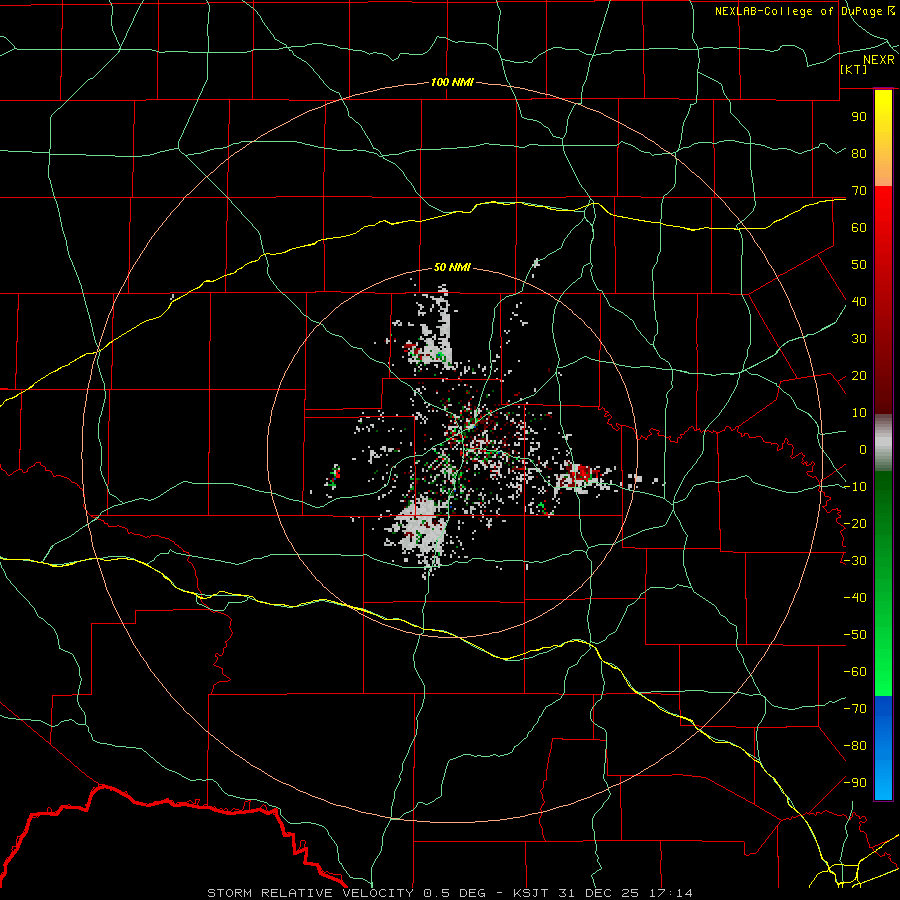The image size is (900, 900).
Task: Click the 10 value on the velocity scale
Action: (x=859, y=413)
